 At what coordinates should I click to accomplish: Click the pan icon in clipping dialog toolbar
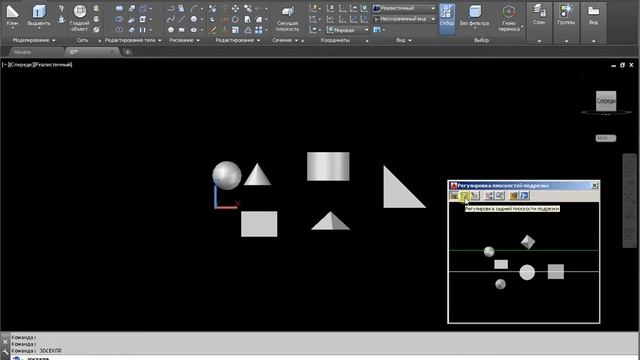489,196
